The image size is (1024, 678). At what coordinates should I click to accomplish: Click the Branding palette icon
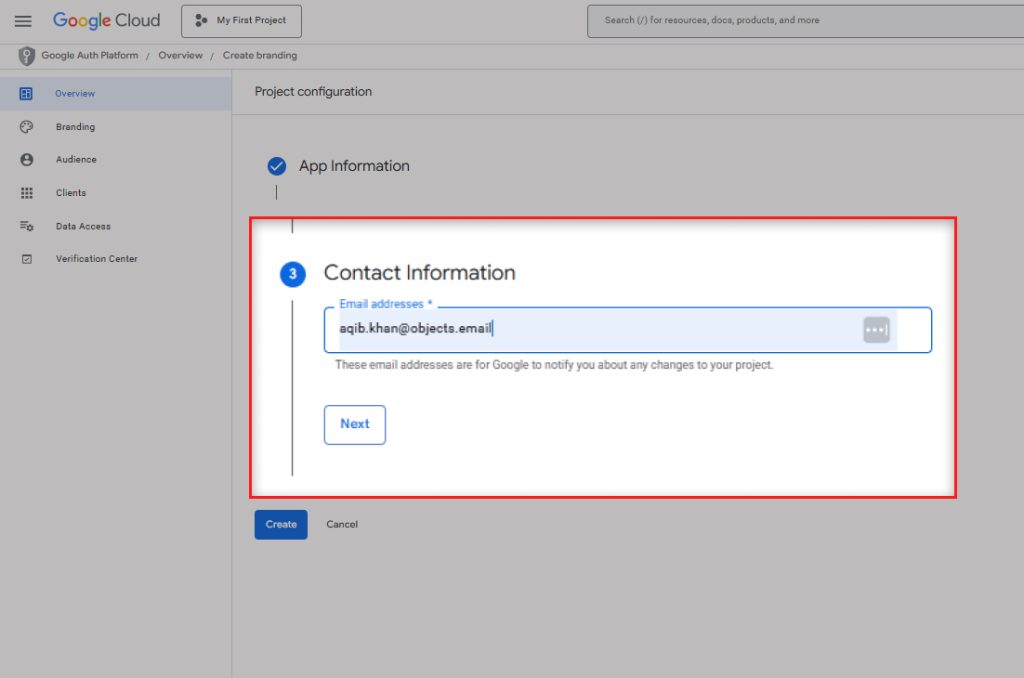pyautogui.click(x=27, y=127)
